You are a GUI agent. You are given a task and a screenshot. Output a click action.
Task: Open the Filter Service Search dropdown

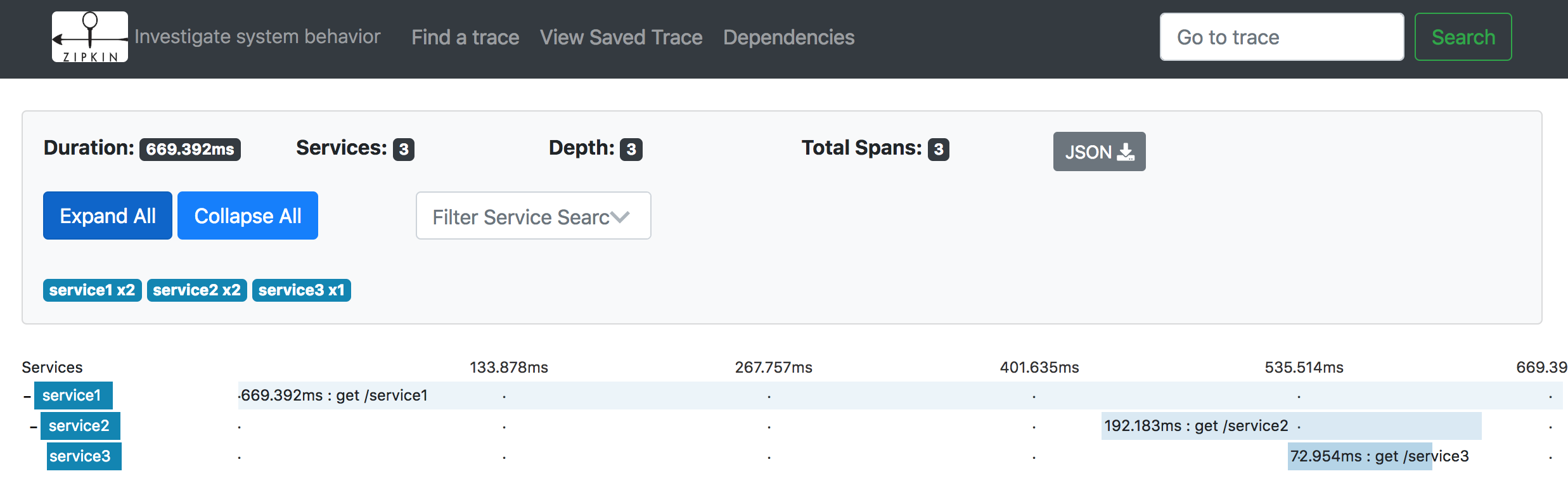[533, 216]
